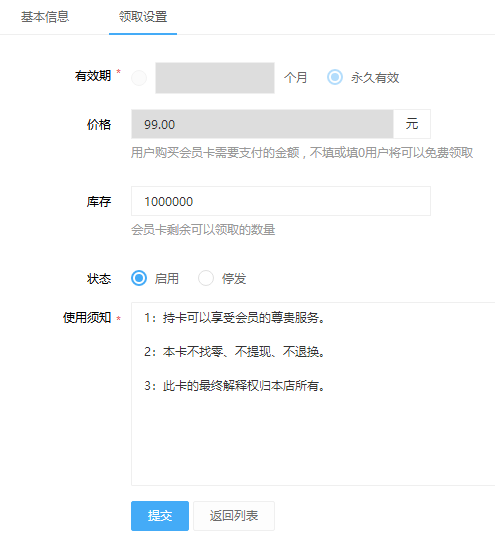Select the 领取设置 tab

click(x=143, y=16)
